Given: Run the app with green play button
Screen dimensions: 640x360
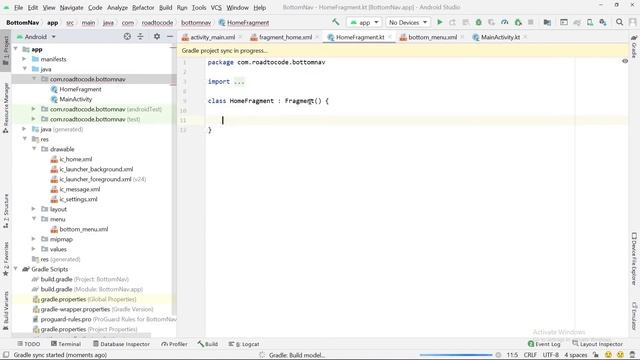Looking at the screenshot, I should point(440,22).
